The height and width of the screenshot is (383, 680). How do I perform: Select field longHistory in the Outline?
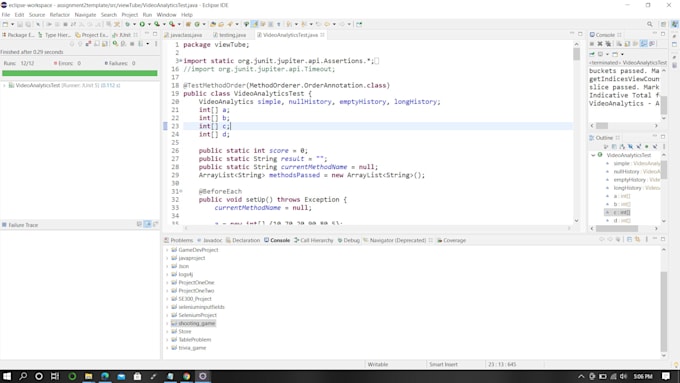(632, 188)
